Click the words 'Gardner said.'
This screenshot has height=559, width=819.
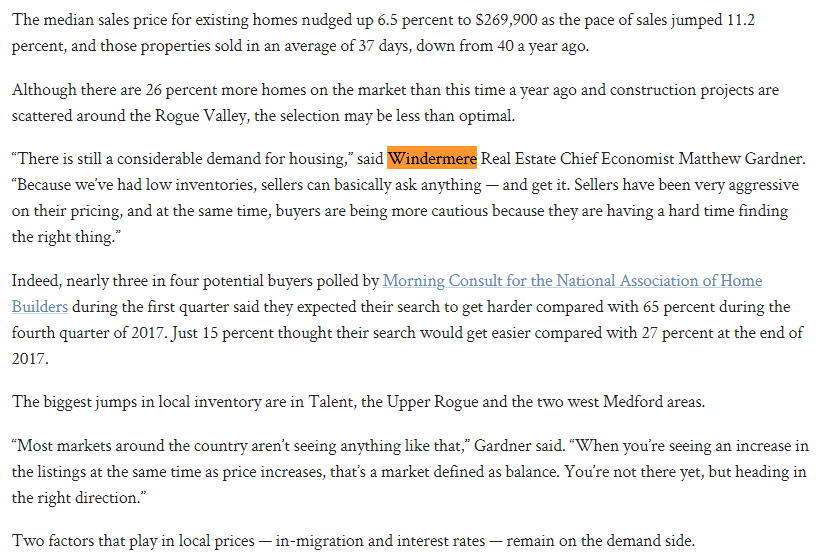(519, 446)
